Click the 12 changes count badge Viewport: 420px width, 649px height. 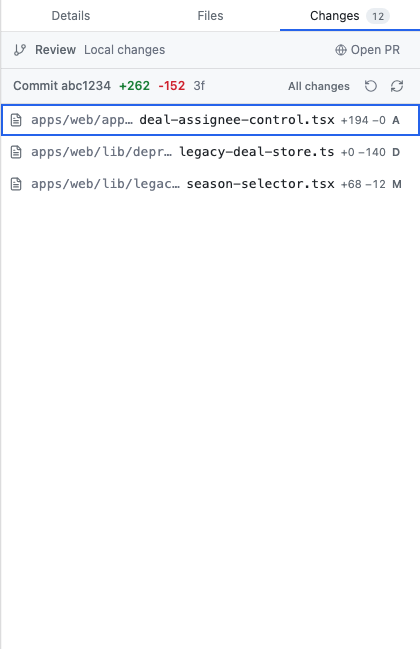pyautogui.click(x=378, y=16)
